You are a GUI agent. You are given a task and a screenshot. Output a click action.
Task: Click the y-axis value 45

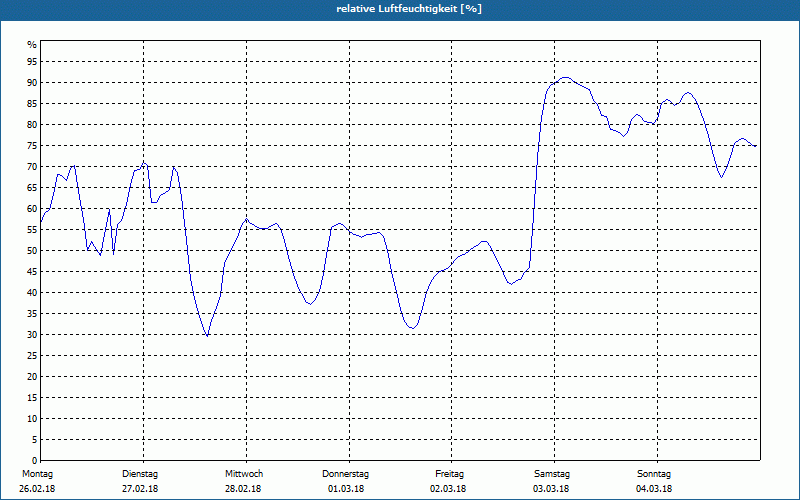(x=32, y=271)
